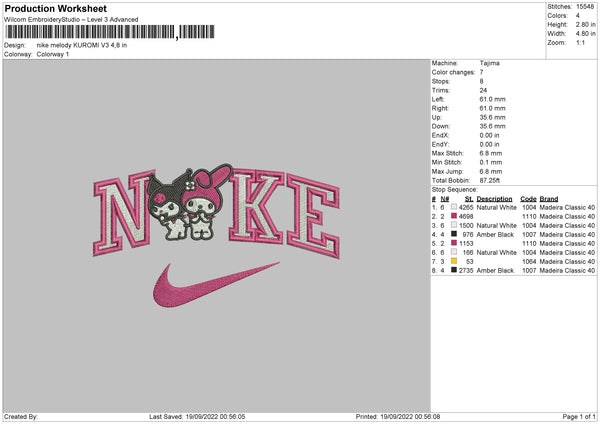
Task: Select code '1064' in the yellow row
Action: tap(529, 261)
